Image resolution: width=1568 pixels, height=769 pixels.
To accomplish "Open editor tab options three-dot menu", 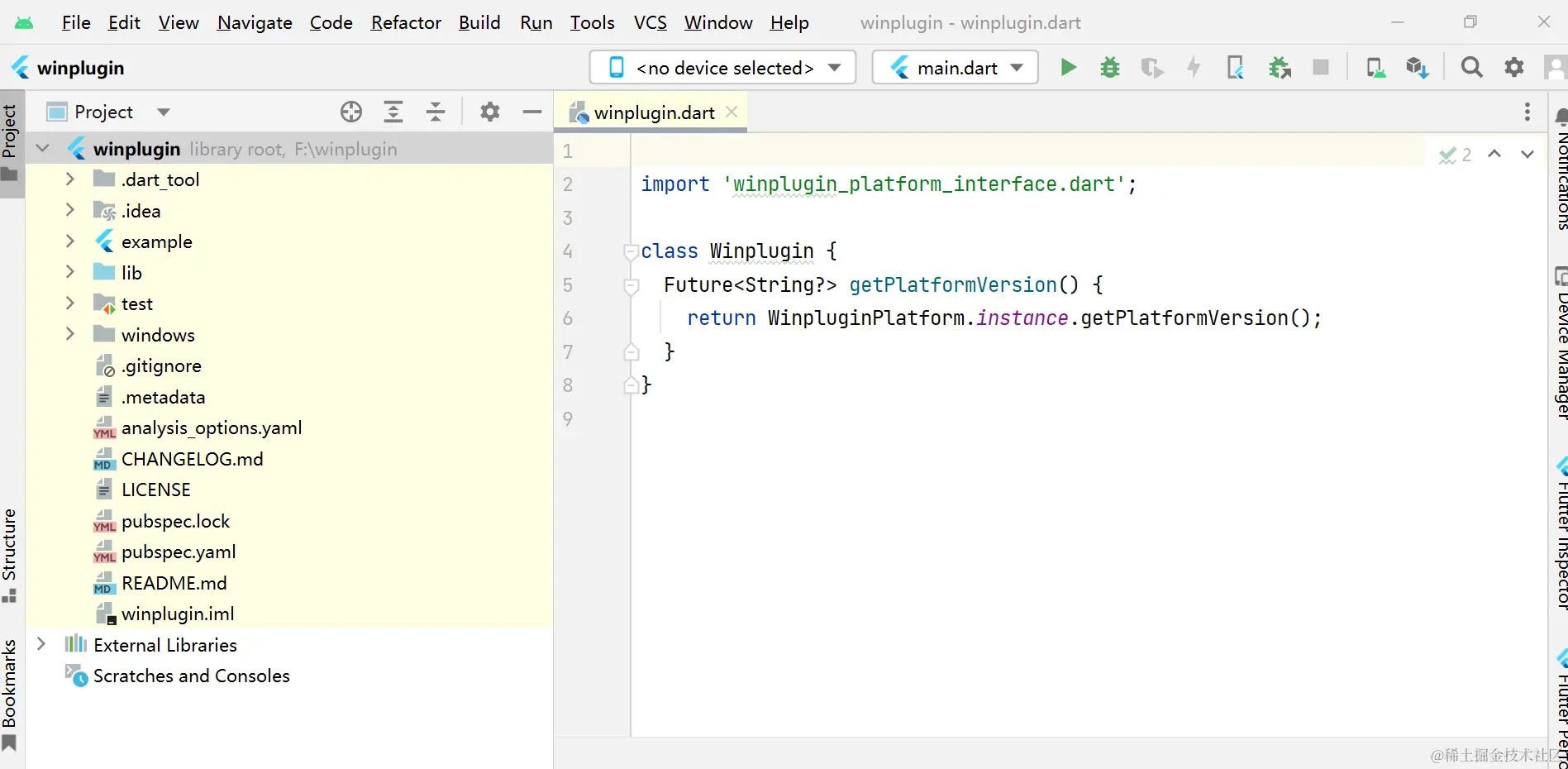I will [1527, 112].
